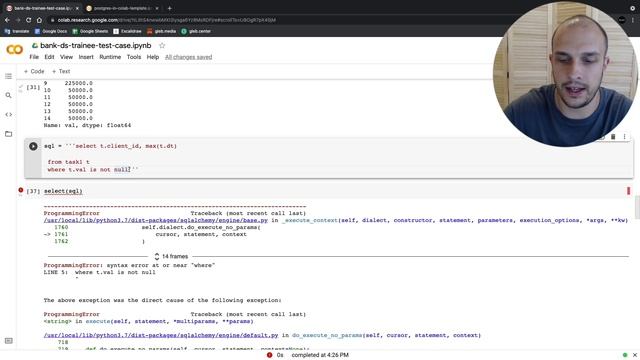
Task: Click the 'LINE 5: where t.val is not null' text
Action: 100,272
